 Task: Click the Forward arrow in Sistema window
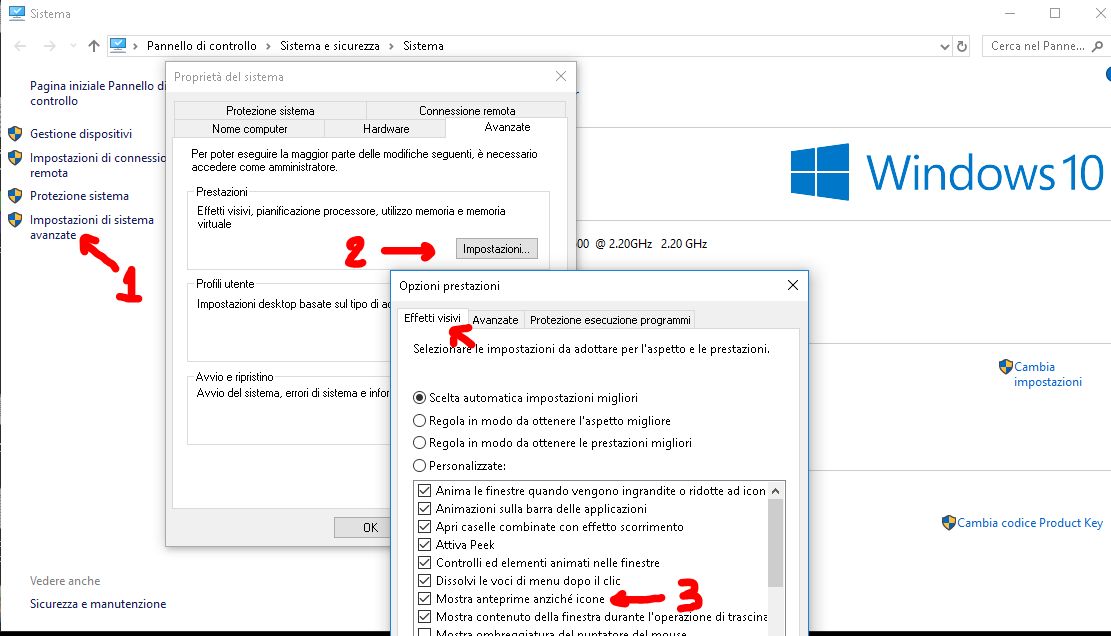[49, 46]
